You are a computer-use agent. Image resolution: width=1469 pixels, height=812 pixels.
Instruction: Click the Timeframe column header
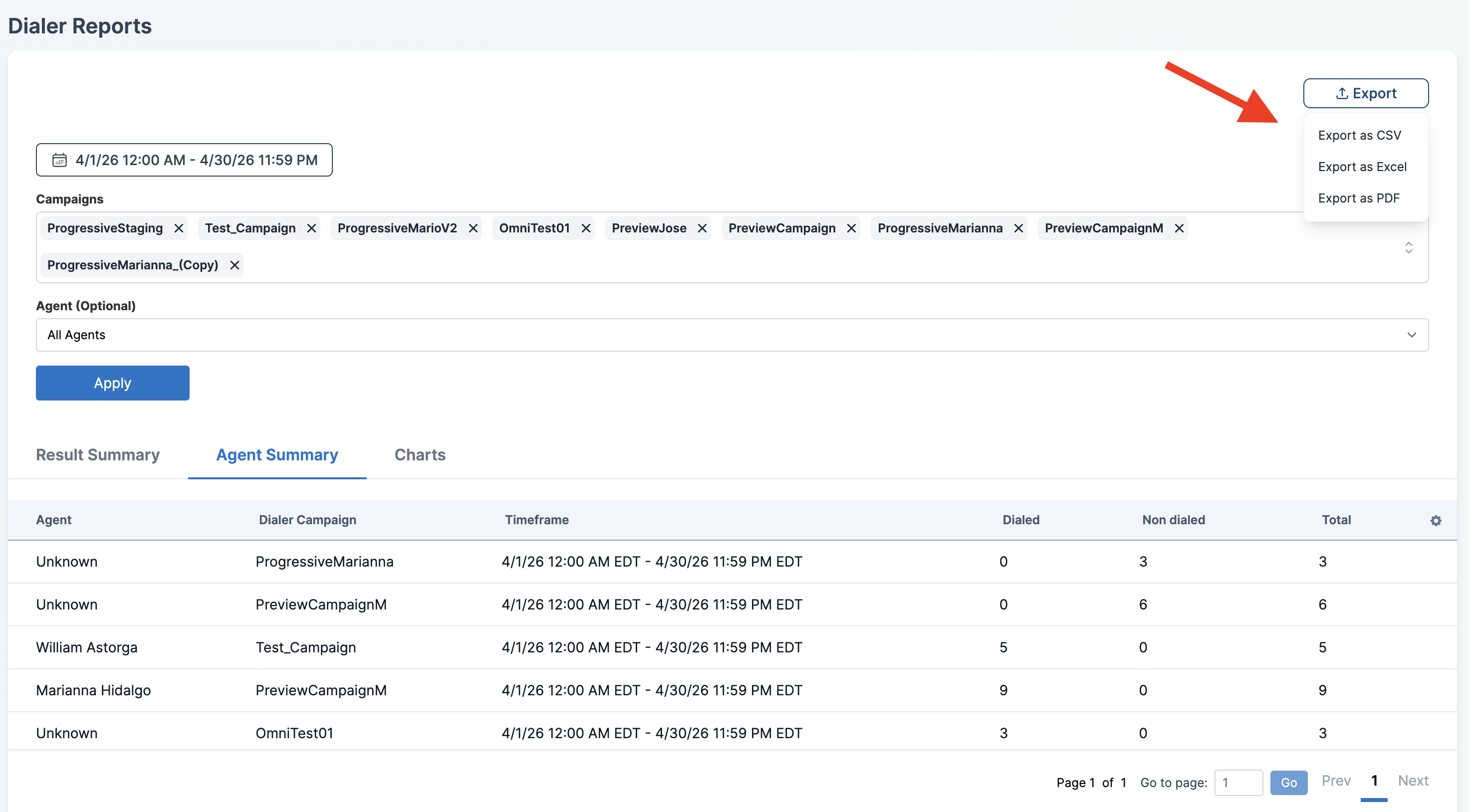(536, 520)
